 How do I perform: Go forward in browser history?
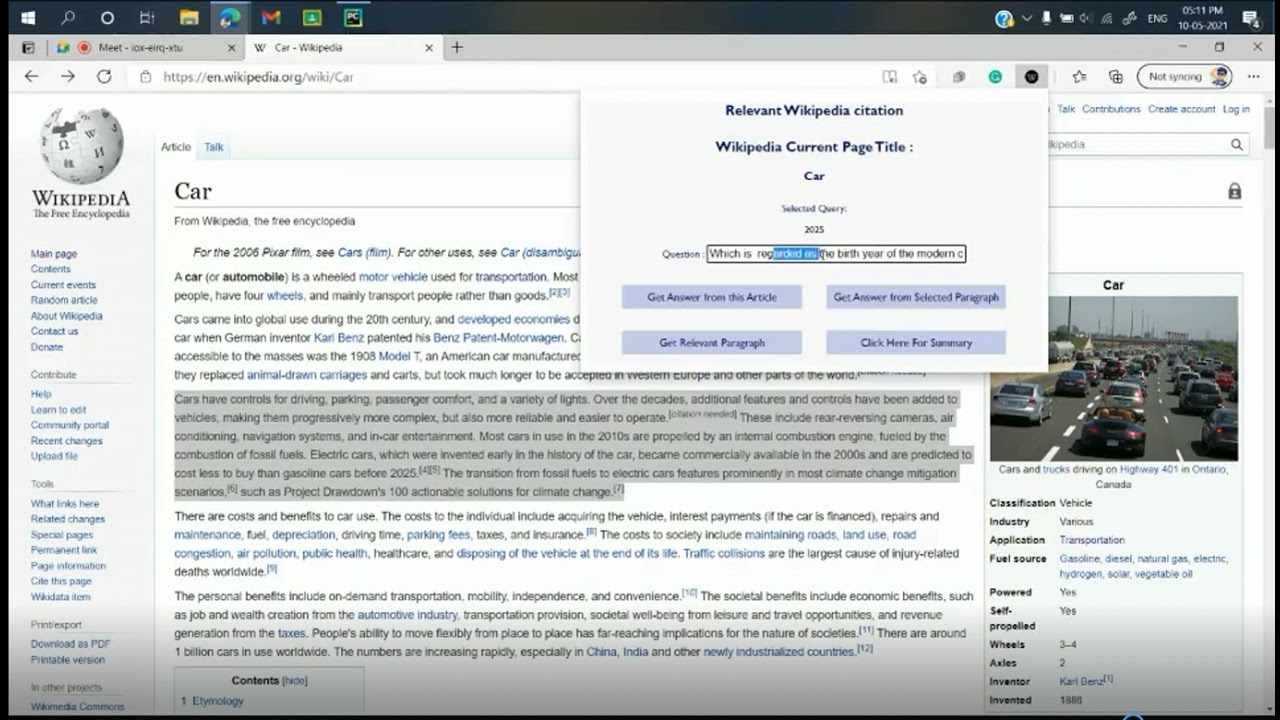(67, 76)
